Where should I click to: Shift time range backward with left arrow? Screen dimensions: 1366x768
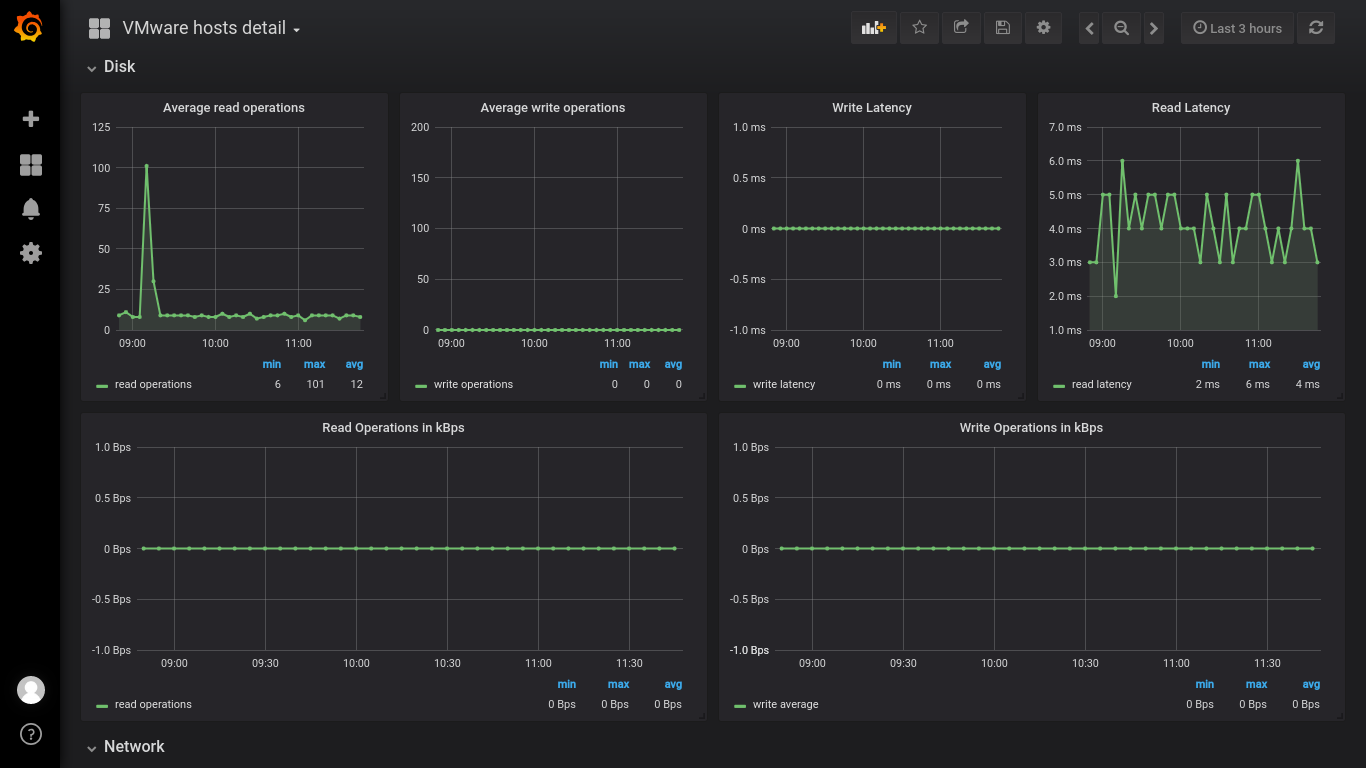1090,28
